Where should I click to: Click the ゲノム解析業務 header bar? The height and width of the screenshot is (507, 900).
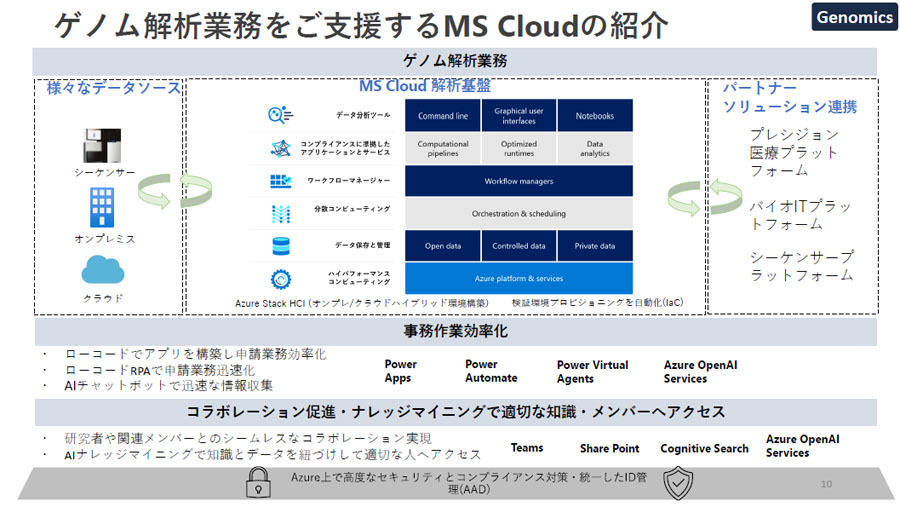[x=455, y=61]
